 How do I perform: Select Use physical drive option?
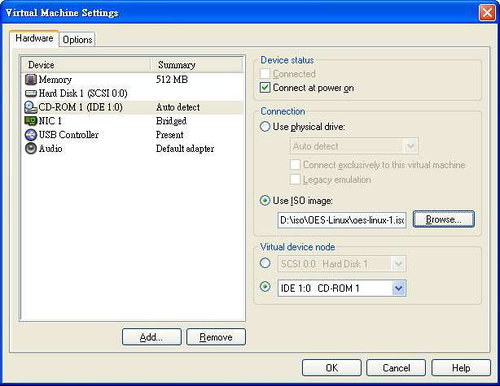pos(265,127)
